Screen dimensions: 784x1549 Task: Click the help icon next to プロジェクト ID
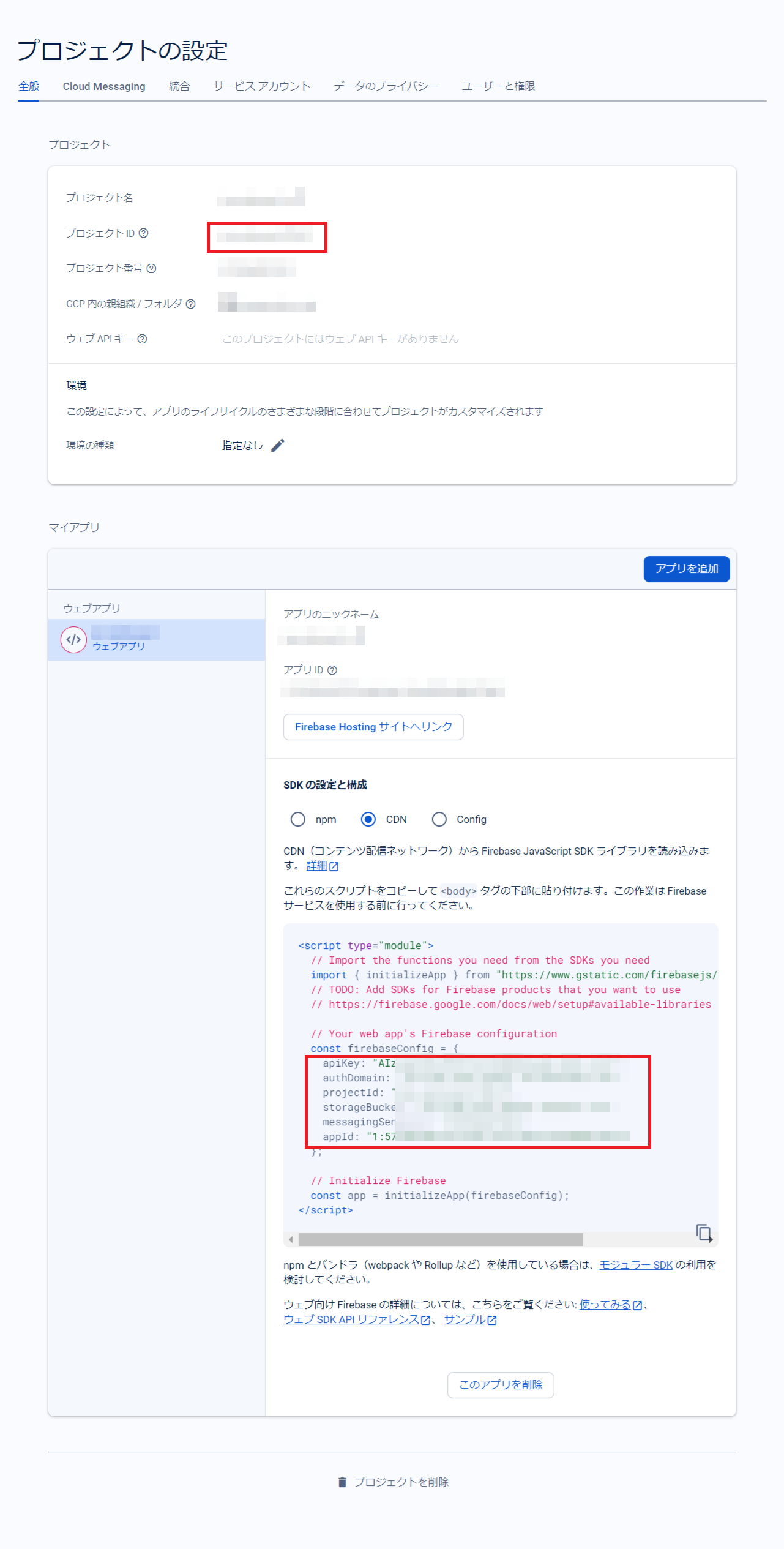[x=144, y=233]
